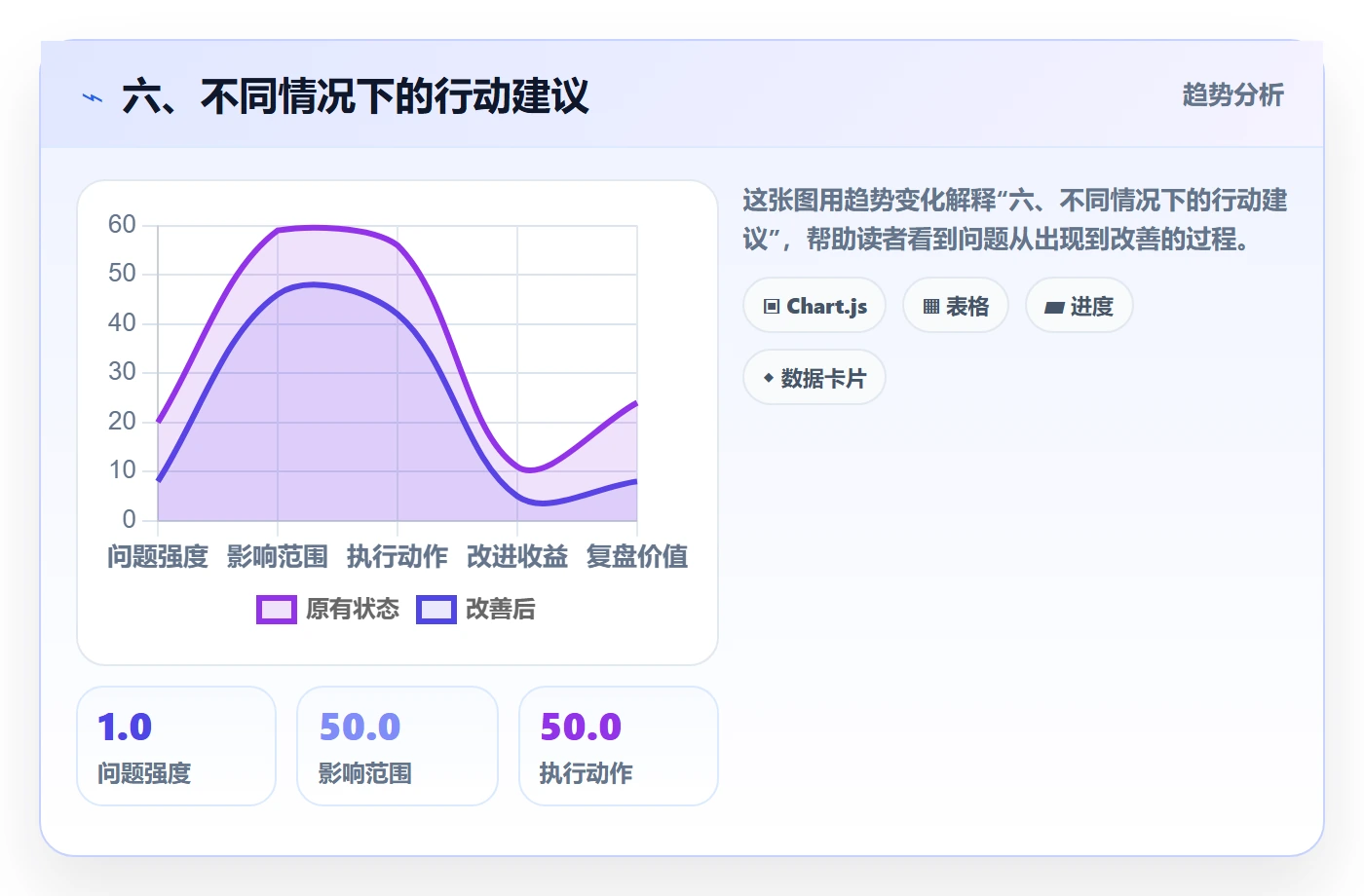Screen dimensions: 1364x896
Task: Click the 40 y-axis tick value
Action: coord(122,323)
